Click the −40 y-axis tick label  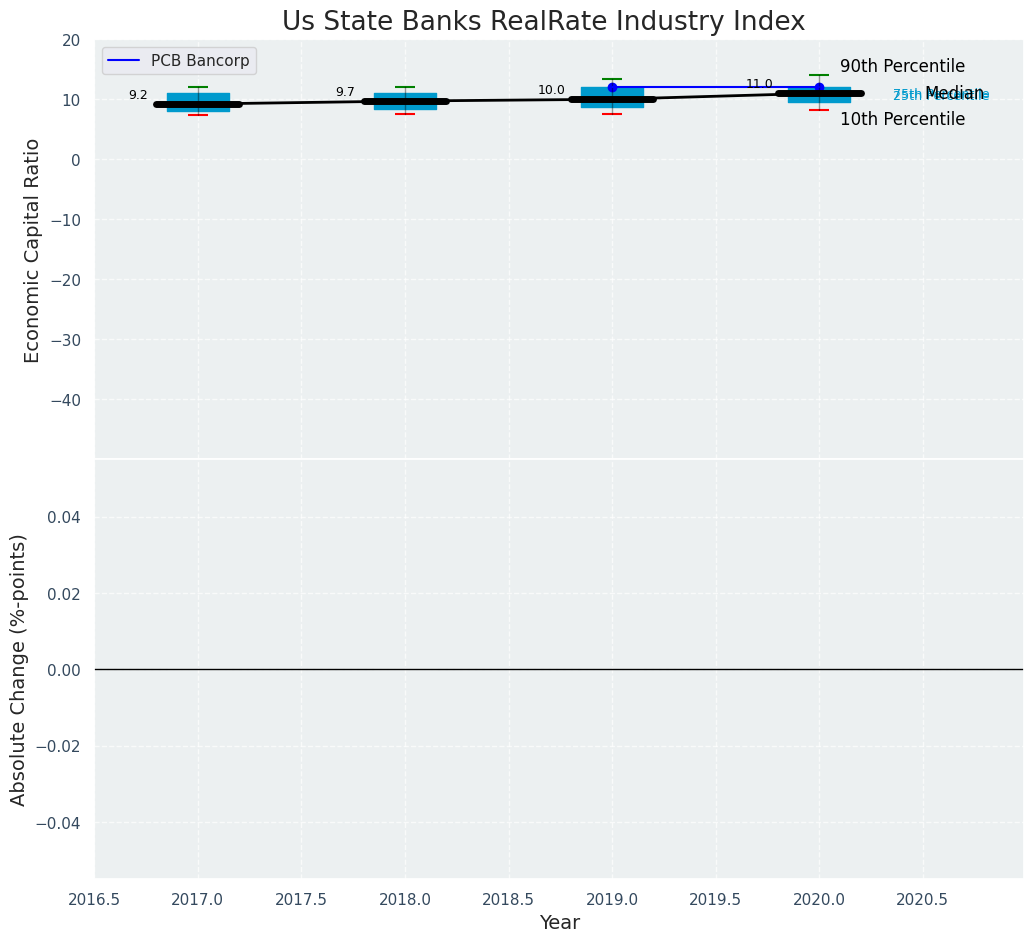(x=63, y=400)
